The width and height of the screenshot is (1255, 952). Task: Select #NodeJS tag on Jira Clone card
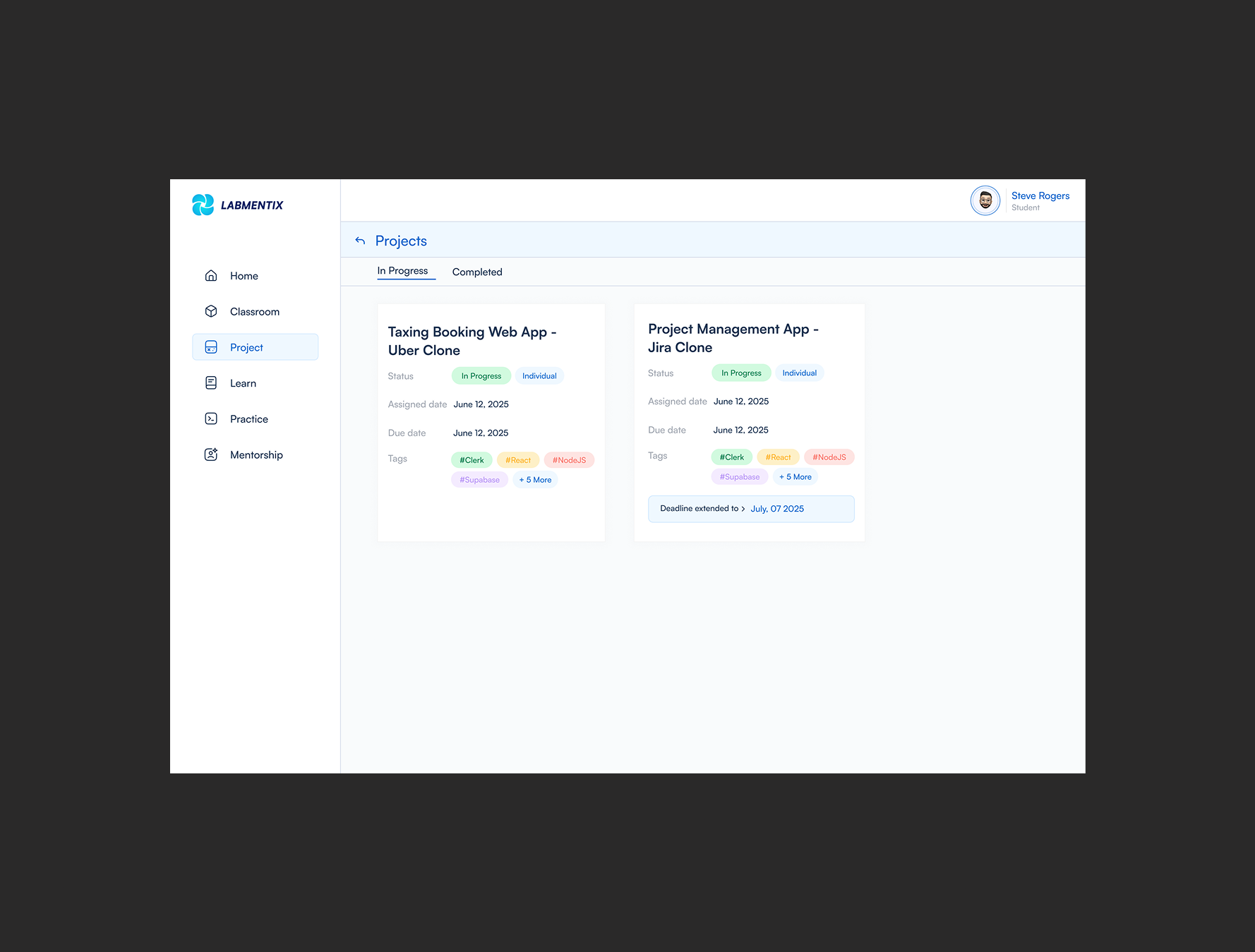coord(829,457)
